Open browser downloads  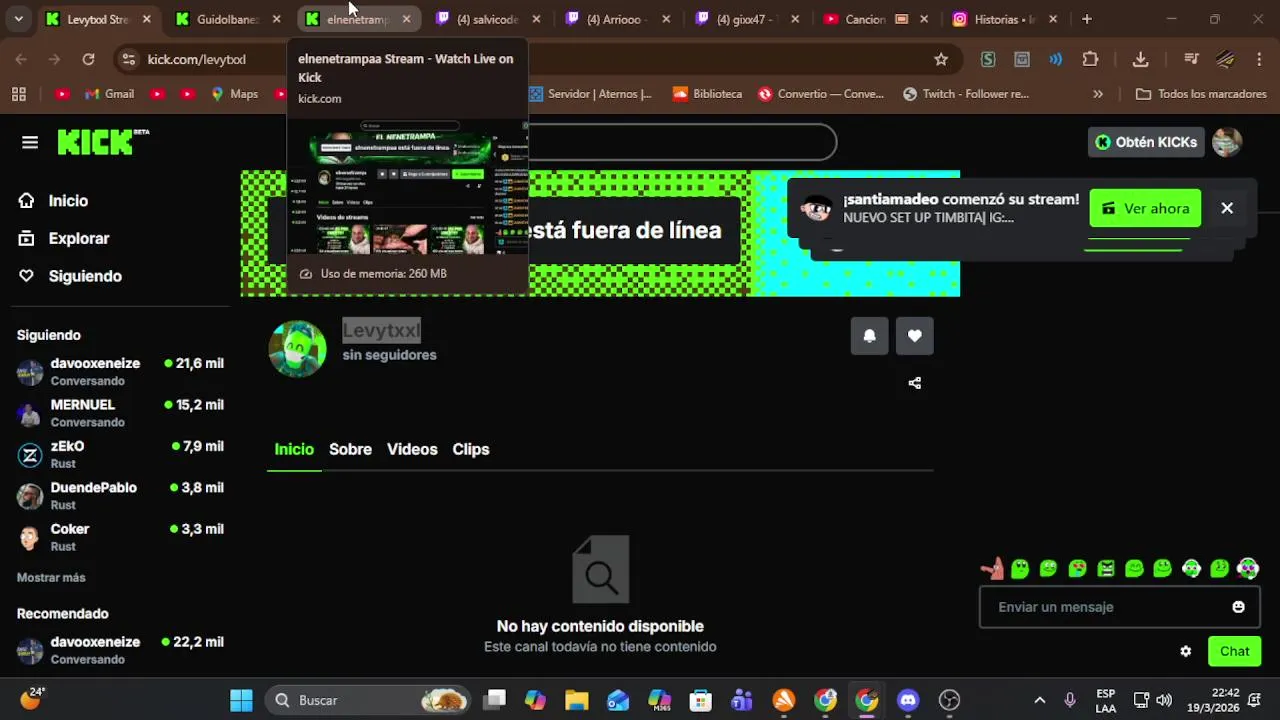[1140, 59]
